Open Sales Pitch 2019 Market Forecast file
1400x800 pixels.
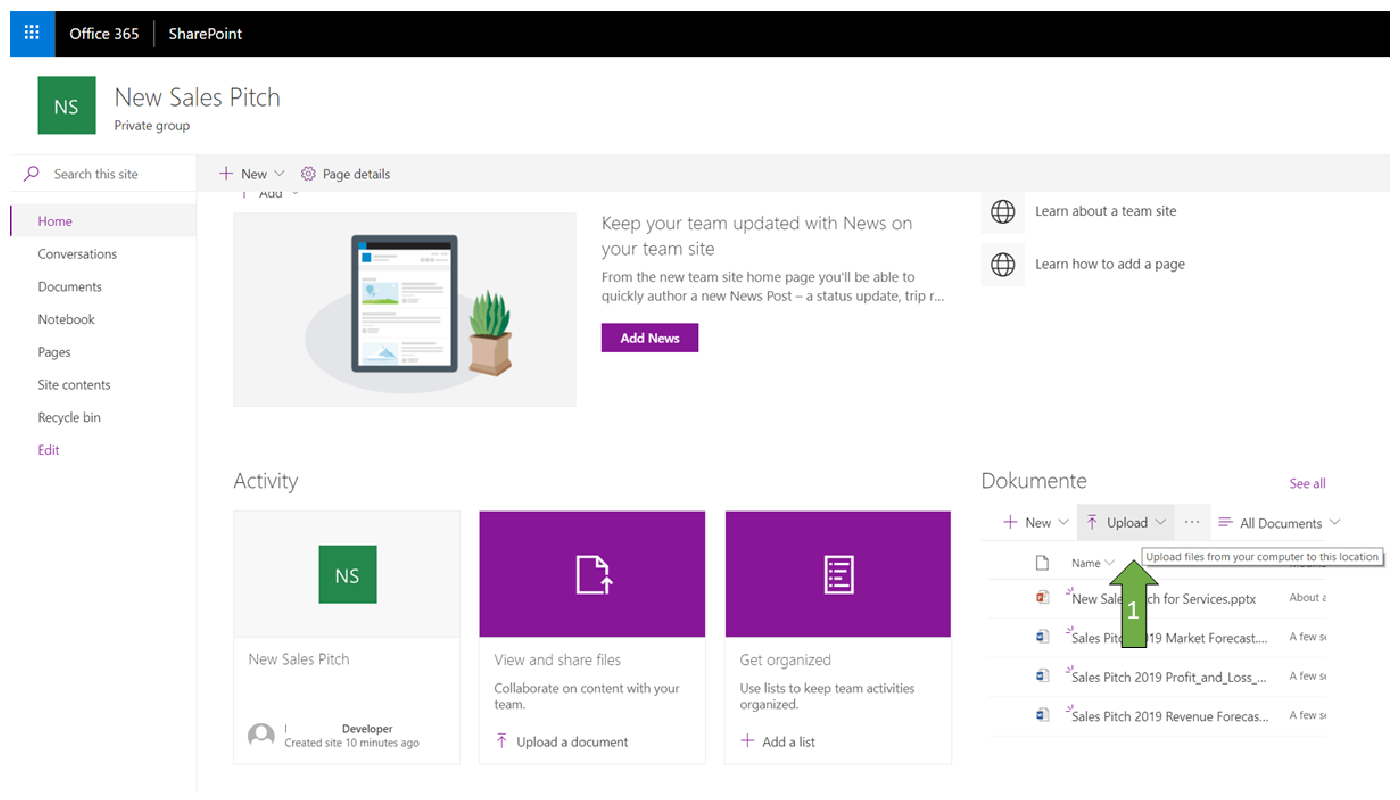[1170, 638]
